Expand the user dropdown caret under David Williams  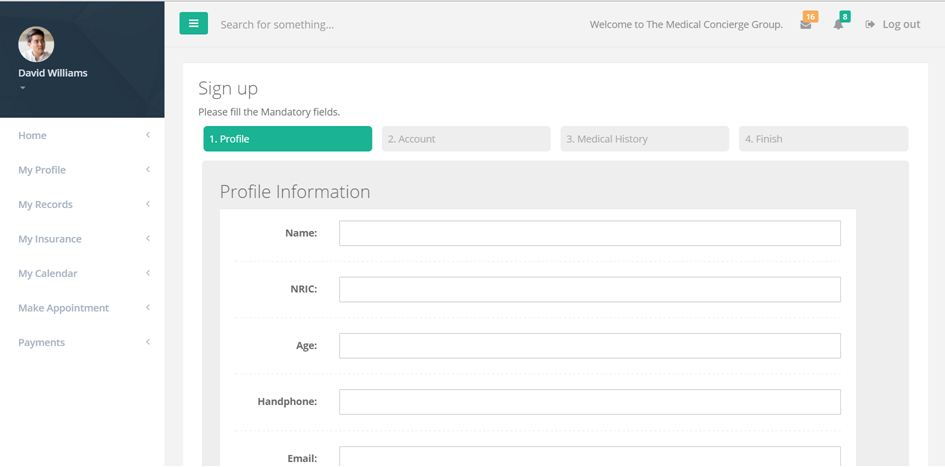pos(23,88)
